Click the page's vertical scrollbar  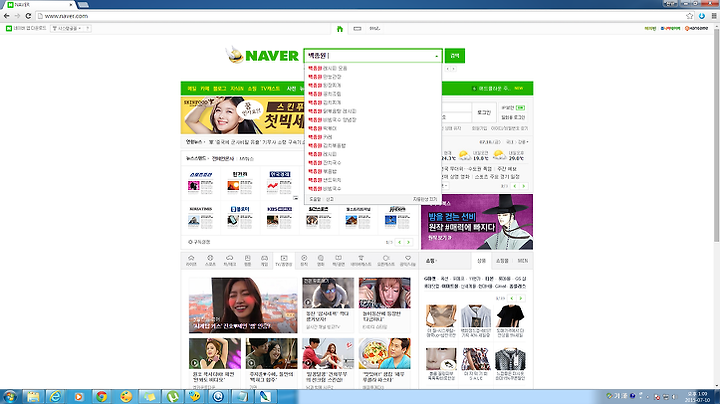pyautogui.click(x=716, y=138)
